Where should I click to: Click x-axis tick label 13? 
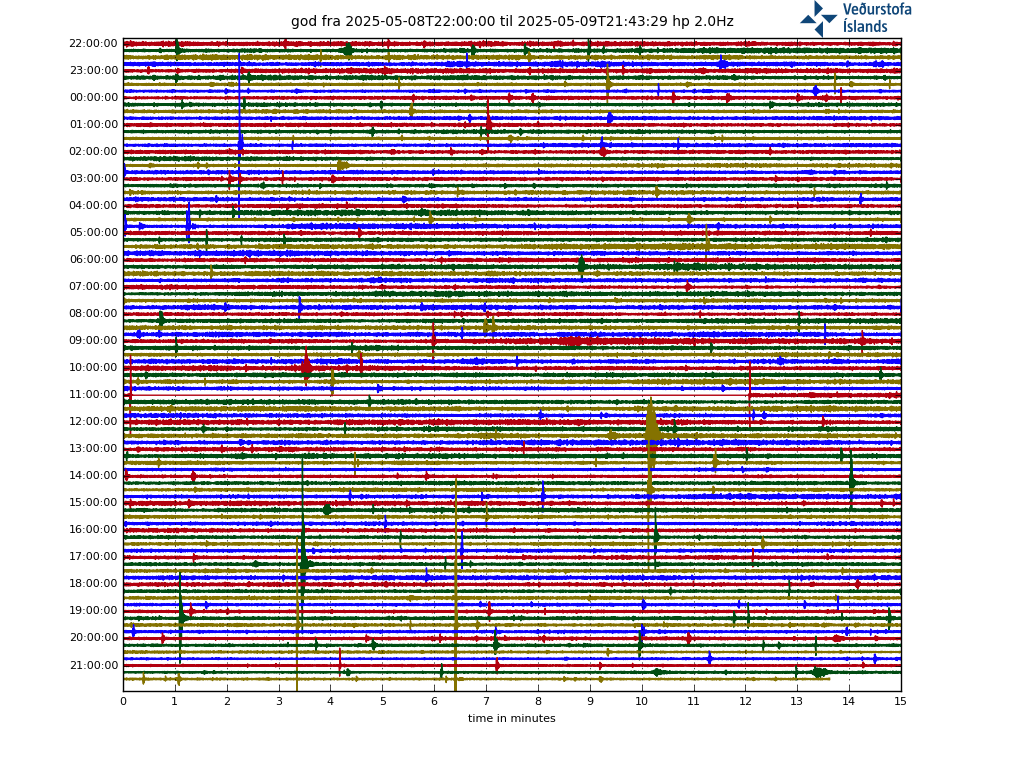pyautogui.click(x=797, y=701)
